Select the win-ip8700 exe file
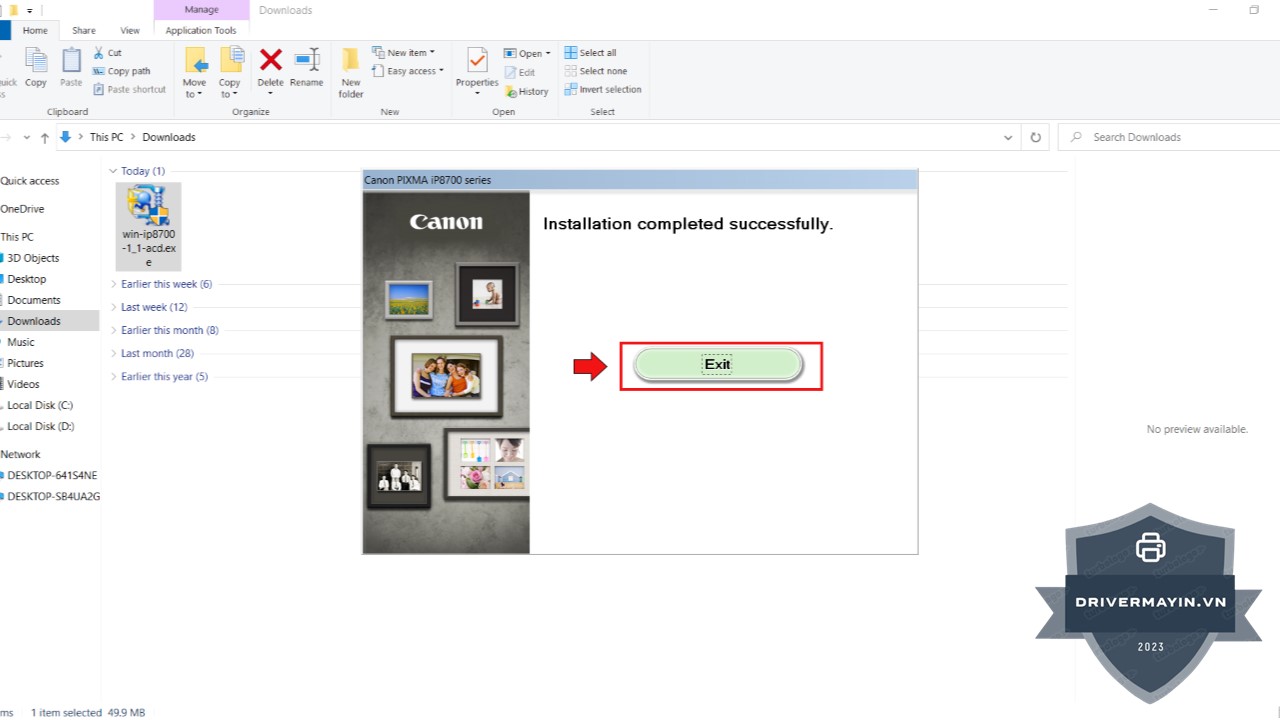The width and height of the screenshot is (1280, 720). coord(148,225)
